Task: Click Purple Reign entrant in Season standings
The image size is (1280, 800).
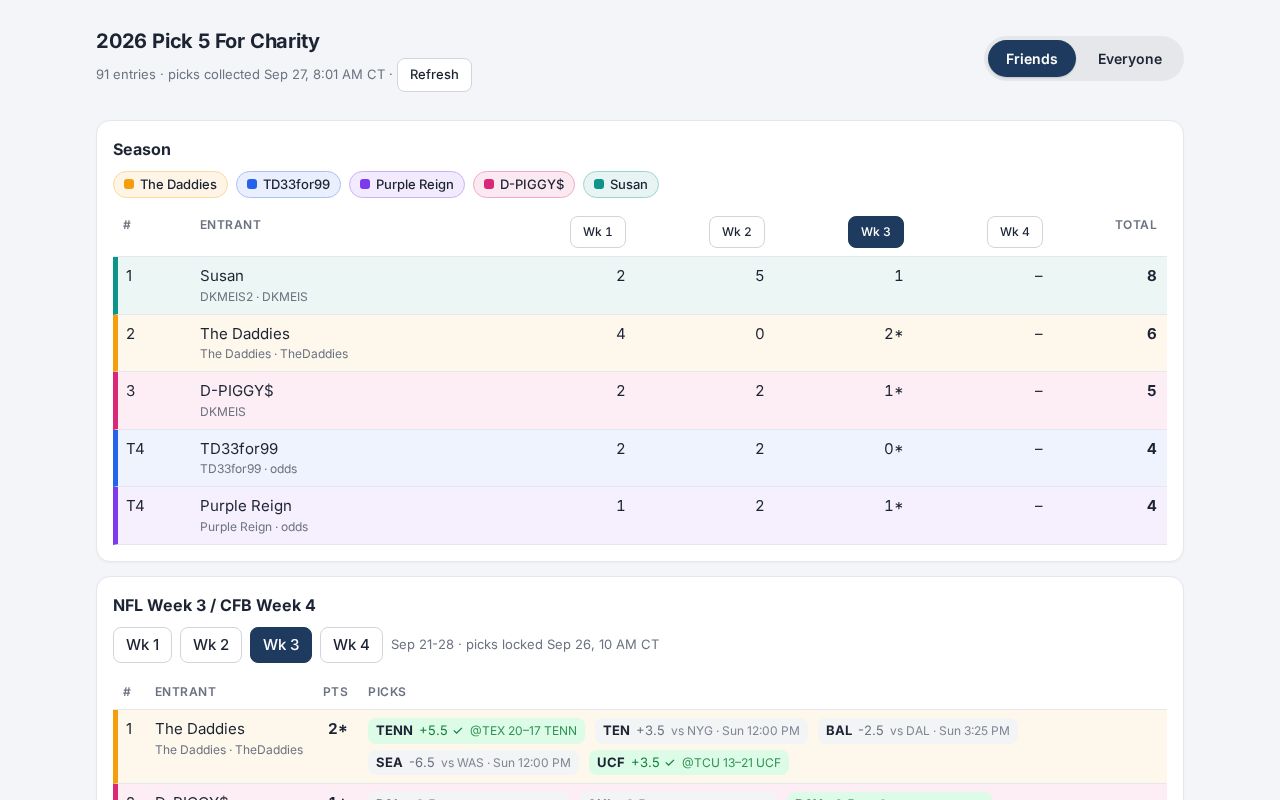Action: click(246, 506)
